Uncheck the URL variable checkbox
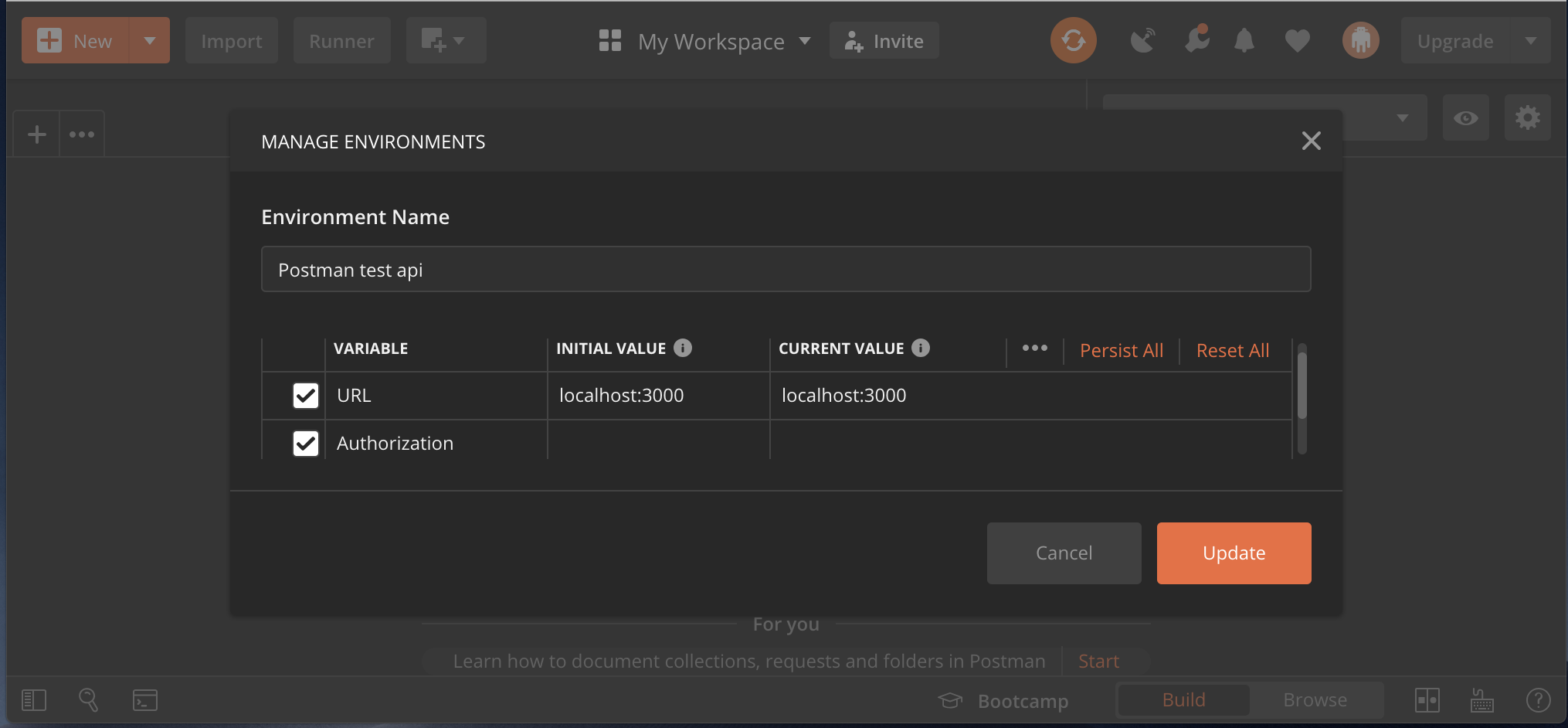Image resolution: width=1568 pixels, height=728 pixels. point(306,396)
